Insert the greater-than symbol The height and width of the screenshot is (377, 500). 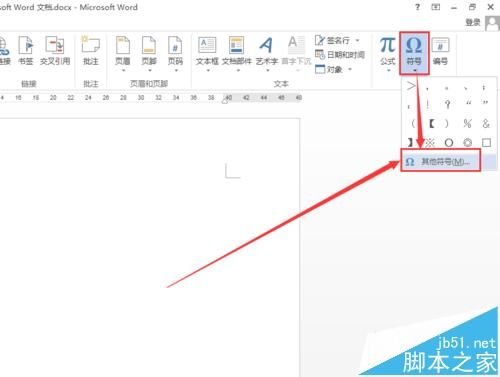(x=411, y=86)
